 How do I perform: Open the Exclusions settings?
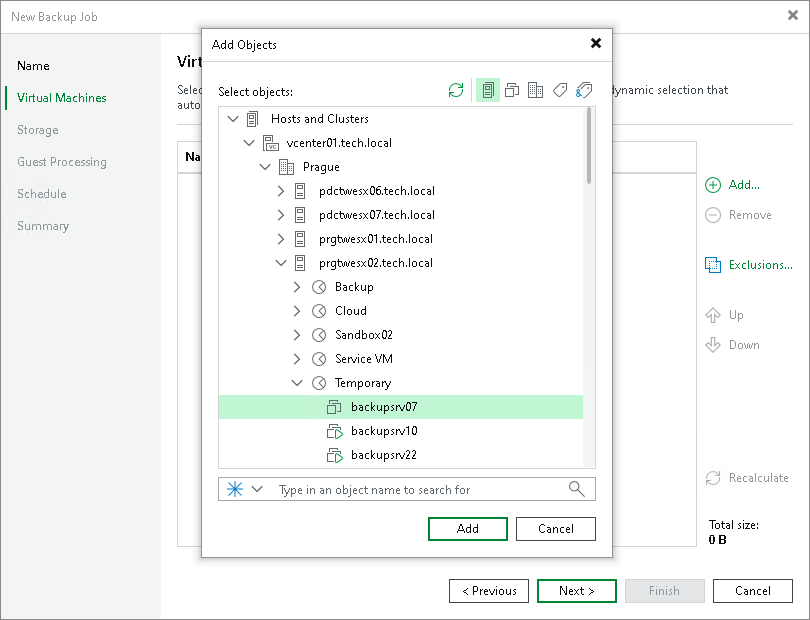click(x=751, y=264)
